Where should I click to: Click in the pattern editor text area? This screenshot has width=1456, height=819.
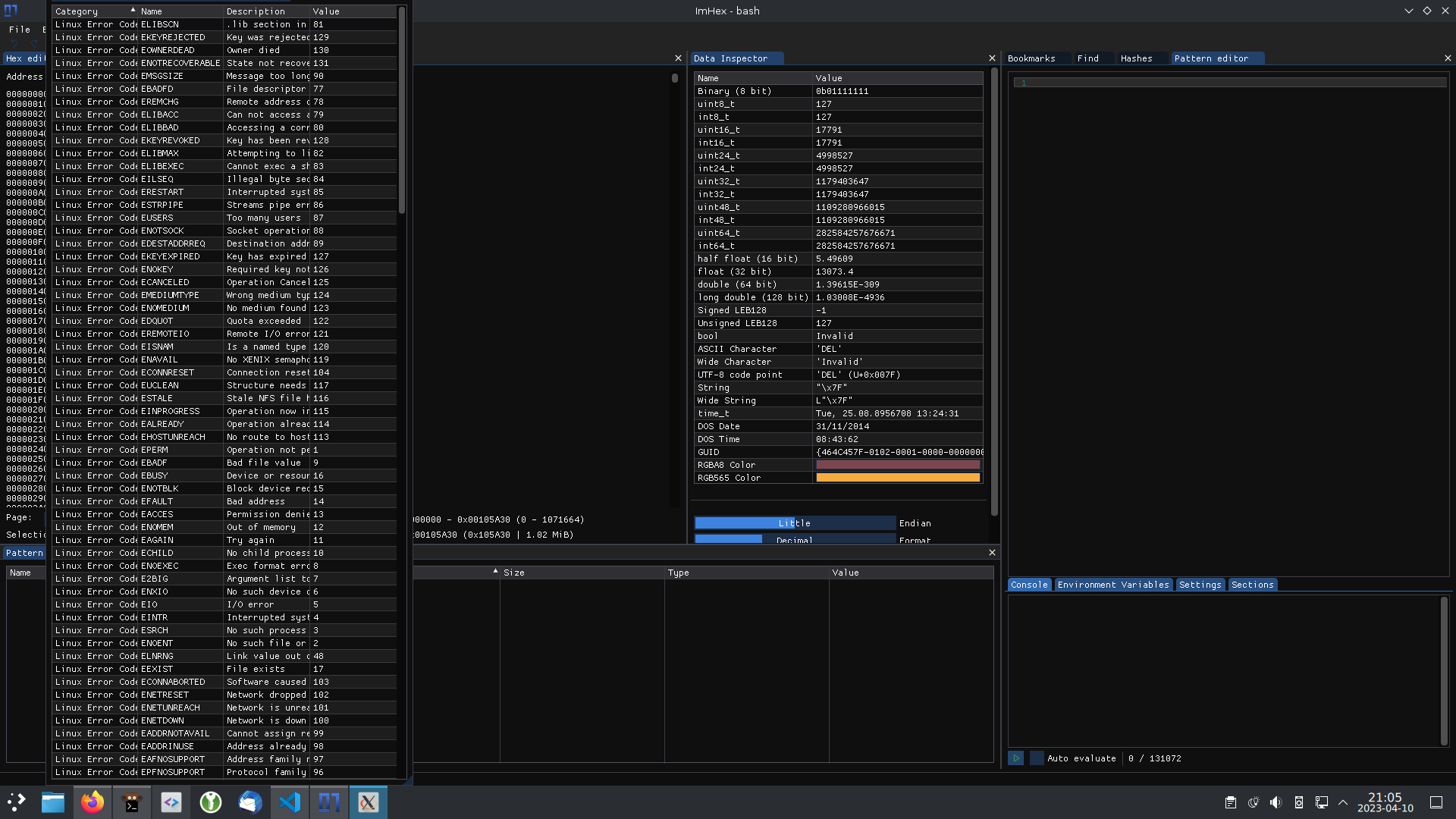pos(1228,303)
